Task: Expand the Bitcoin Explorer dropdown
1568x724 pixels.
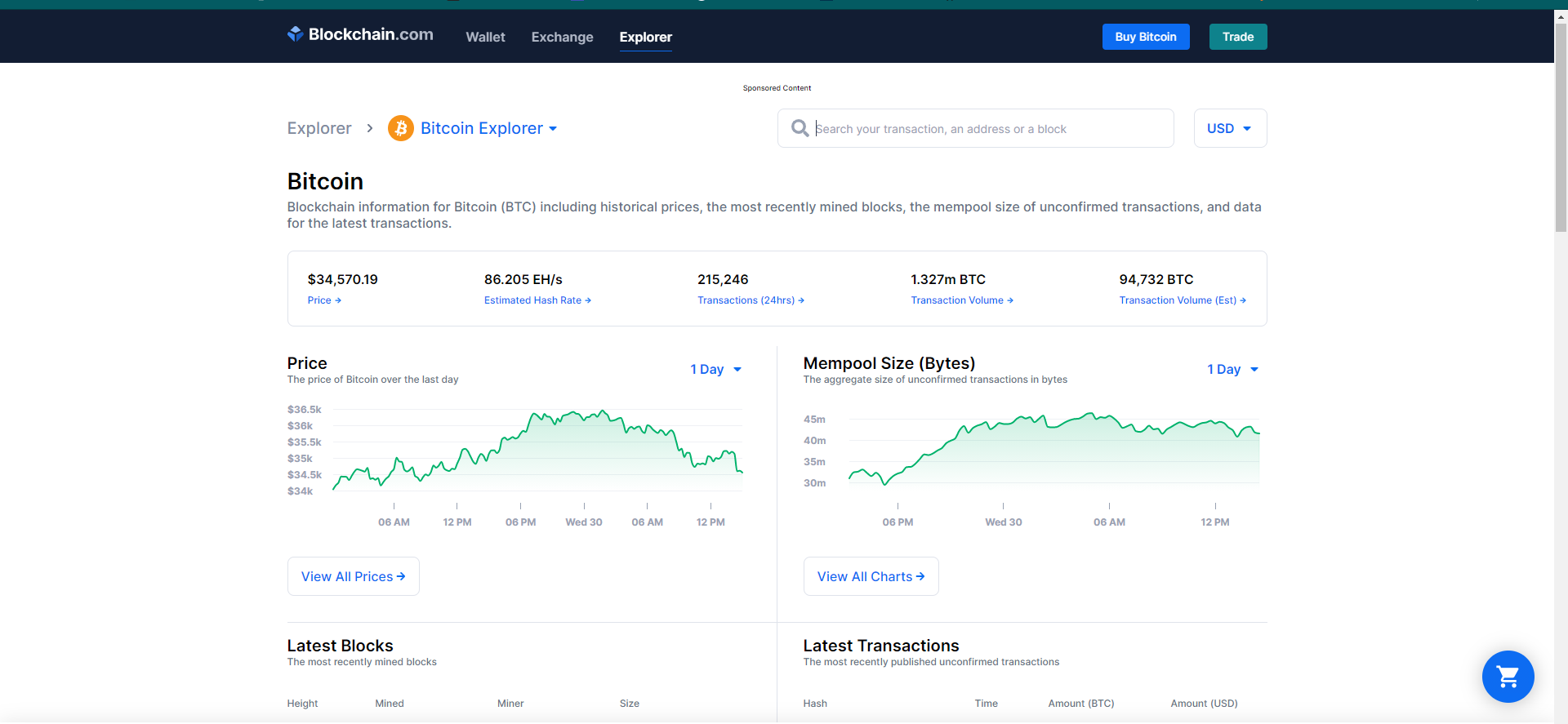Action: tap(488, 128)
